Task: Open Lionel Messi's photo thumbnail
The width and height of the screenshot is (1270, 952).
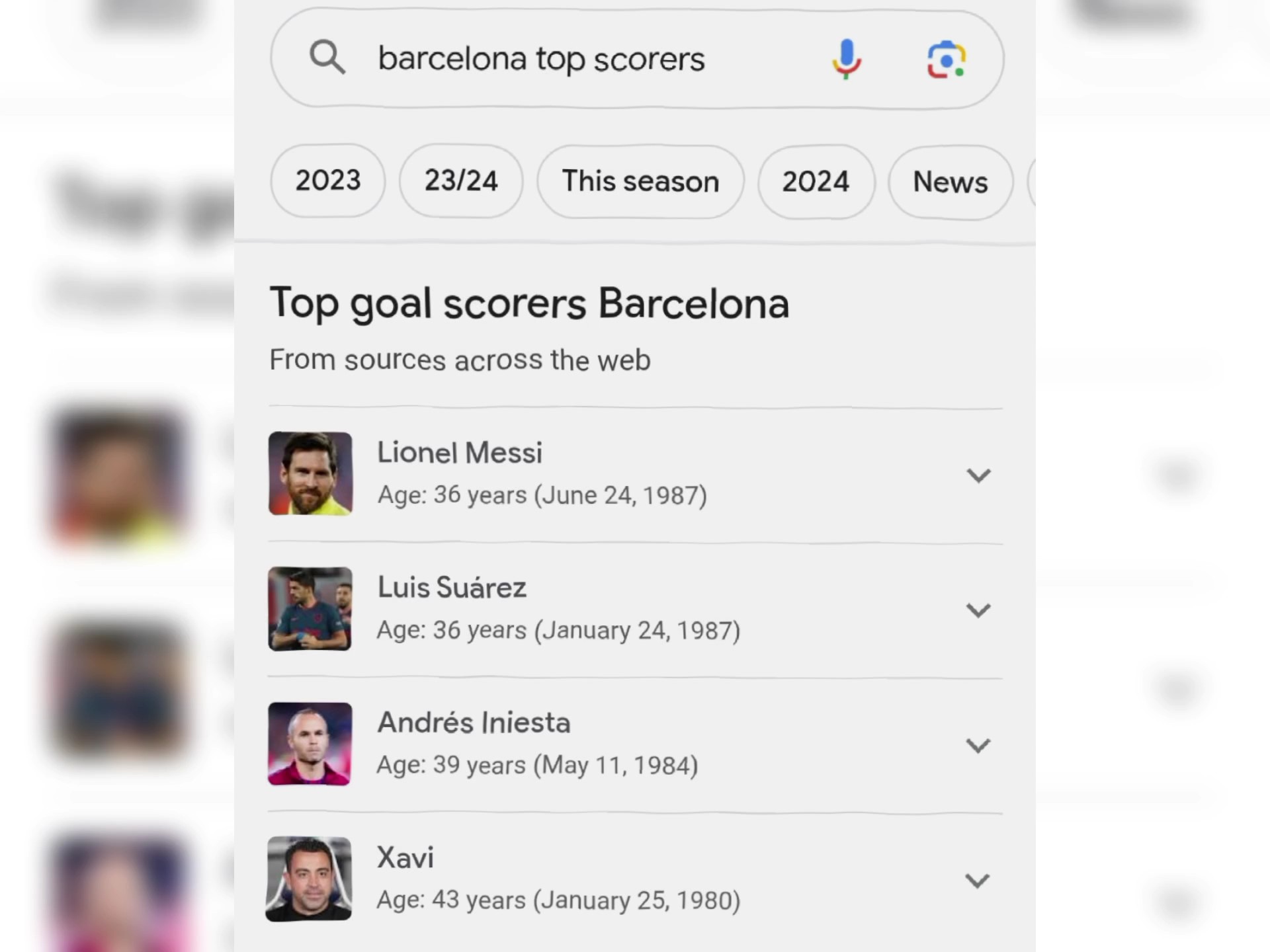Action: (310, 473)
